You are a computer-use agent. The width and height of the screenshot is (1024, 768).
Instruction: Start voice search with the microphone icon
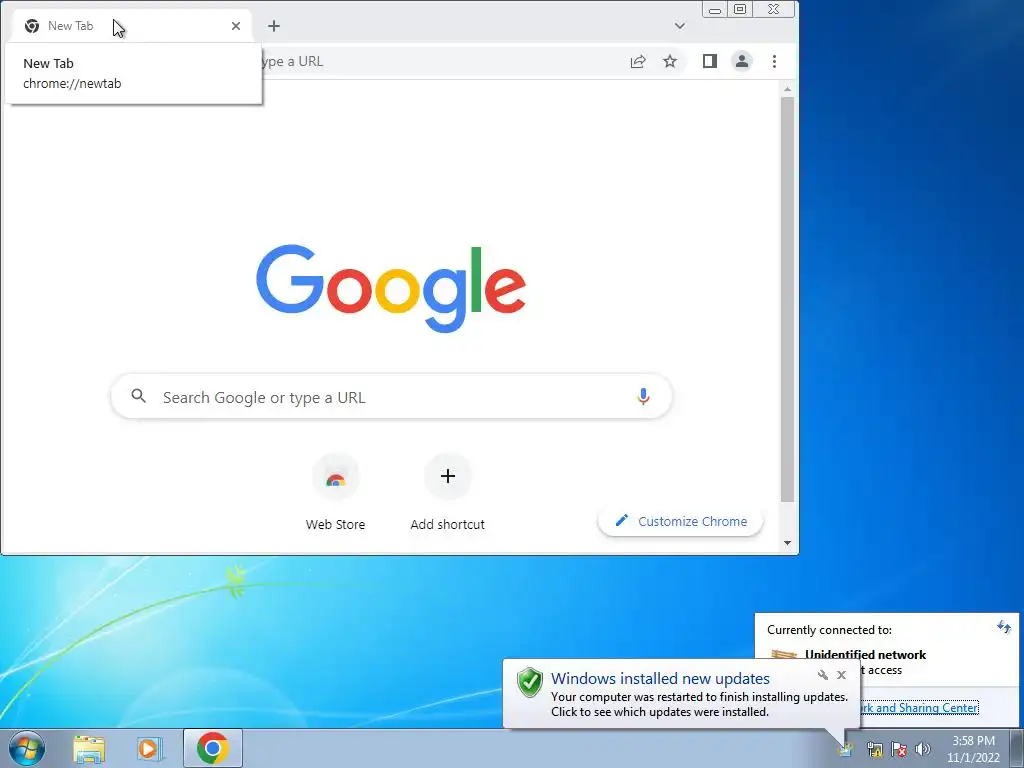click(643, 396)
